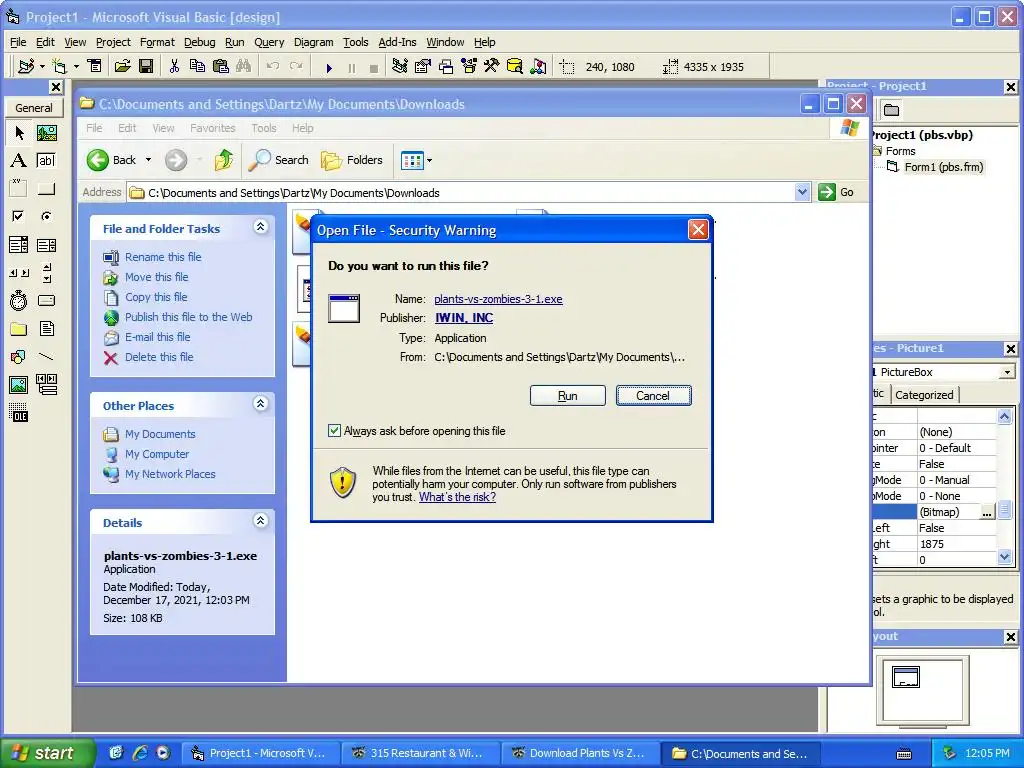Click the IWIN, INC publisher link
This screenshot has width=1024, height=768.
[464, 318]
